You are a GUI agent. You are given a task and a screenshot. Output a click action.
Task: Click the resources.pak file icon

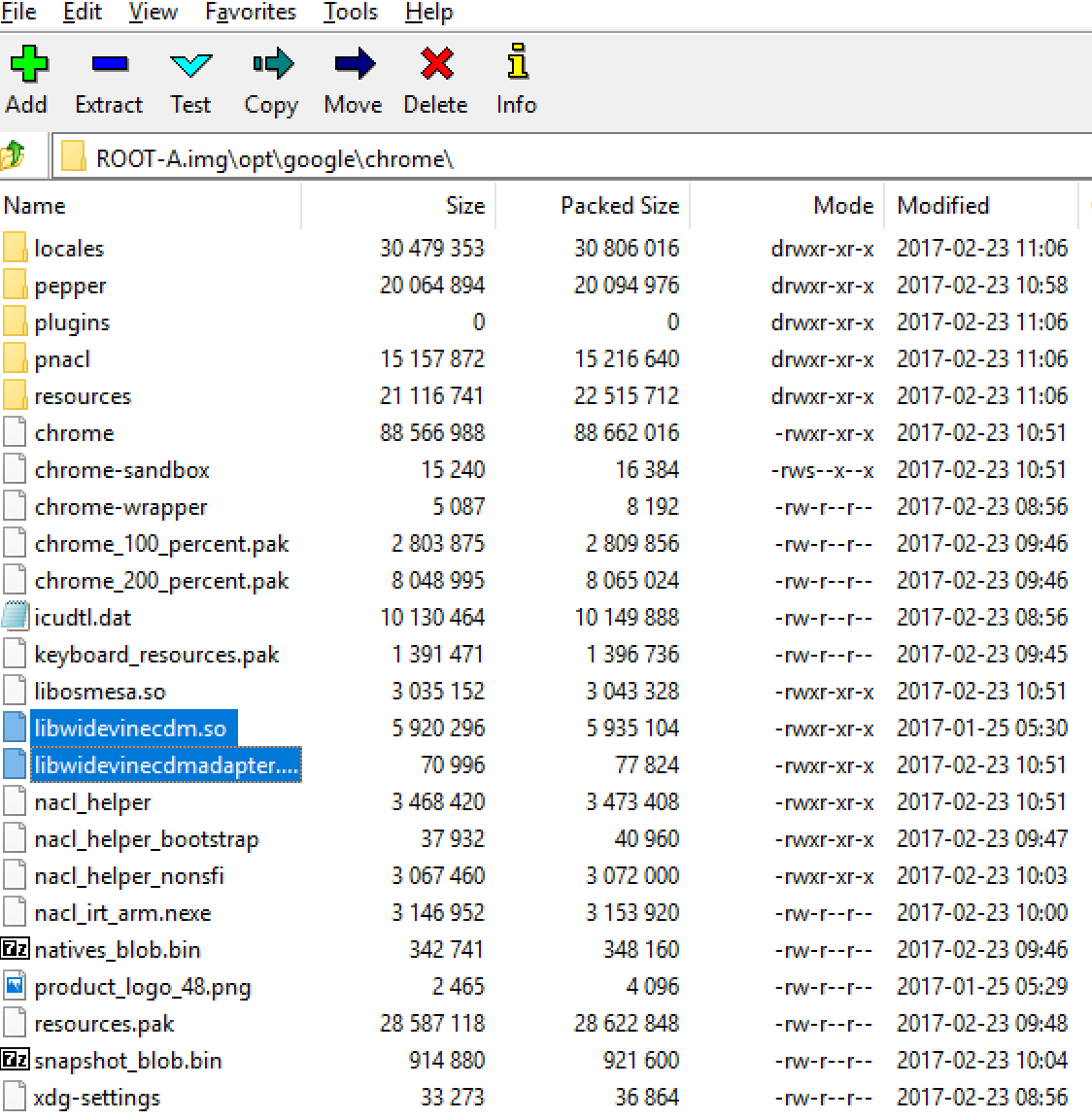click(x=15, y=1023)
